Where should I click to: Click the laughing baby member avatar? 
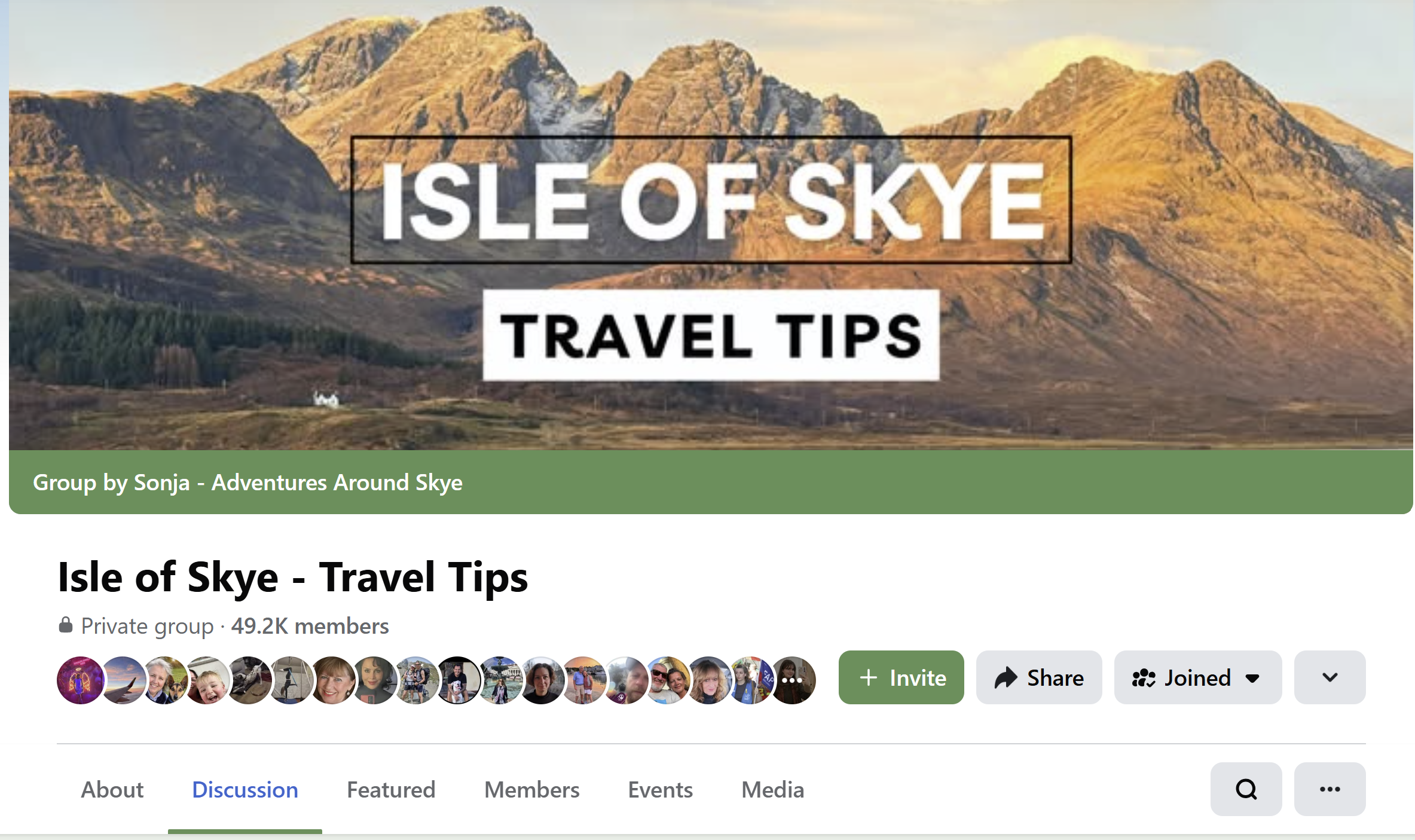[206, 680]
